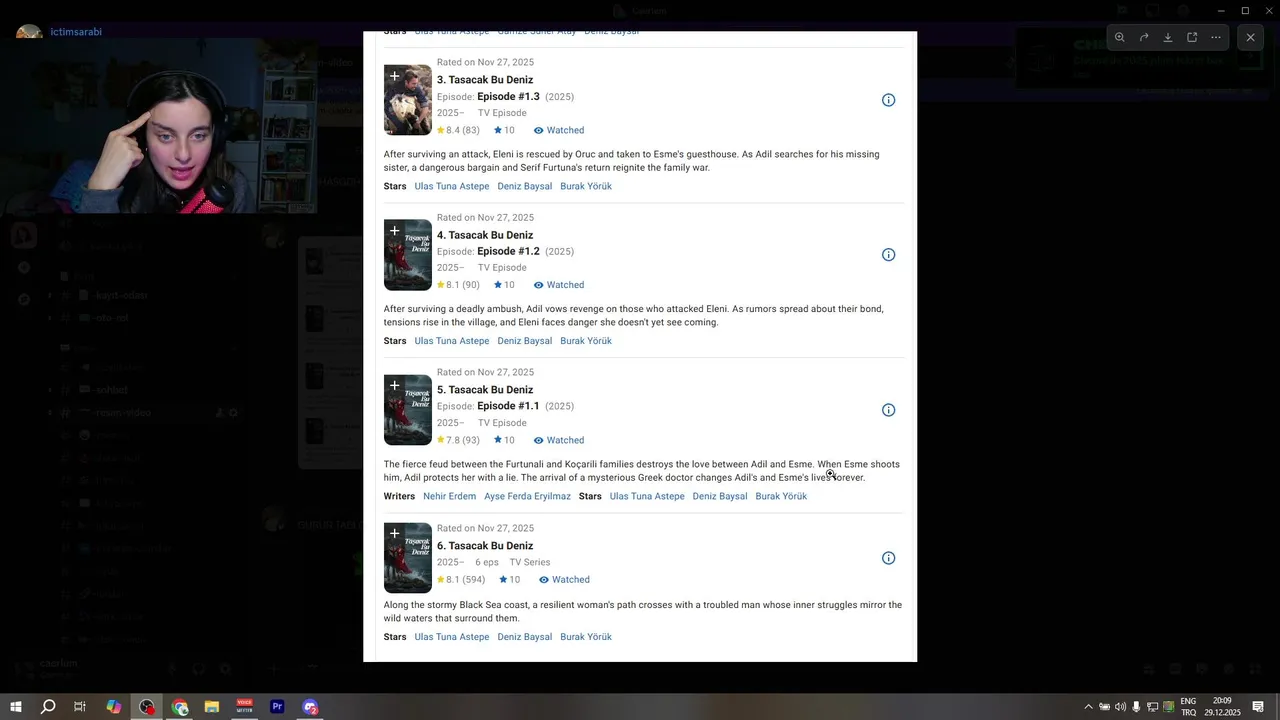Image resolution: width=1280 pixels, height=720 pixels.
Task: Open OBS Studio from the taskbar
Action: [x=147, y=707]
